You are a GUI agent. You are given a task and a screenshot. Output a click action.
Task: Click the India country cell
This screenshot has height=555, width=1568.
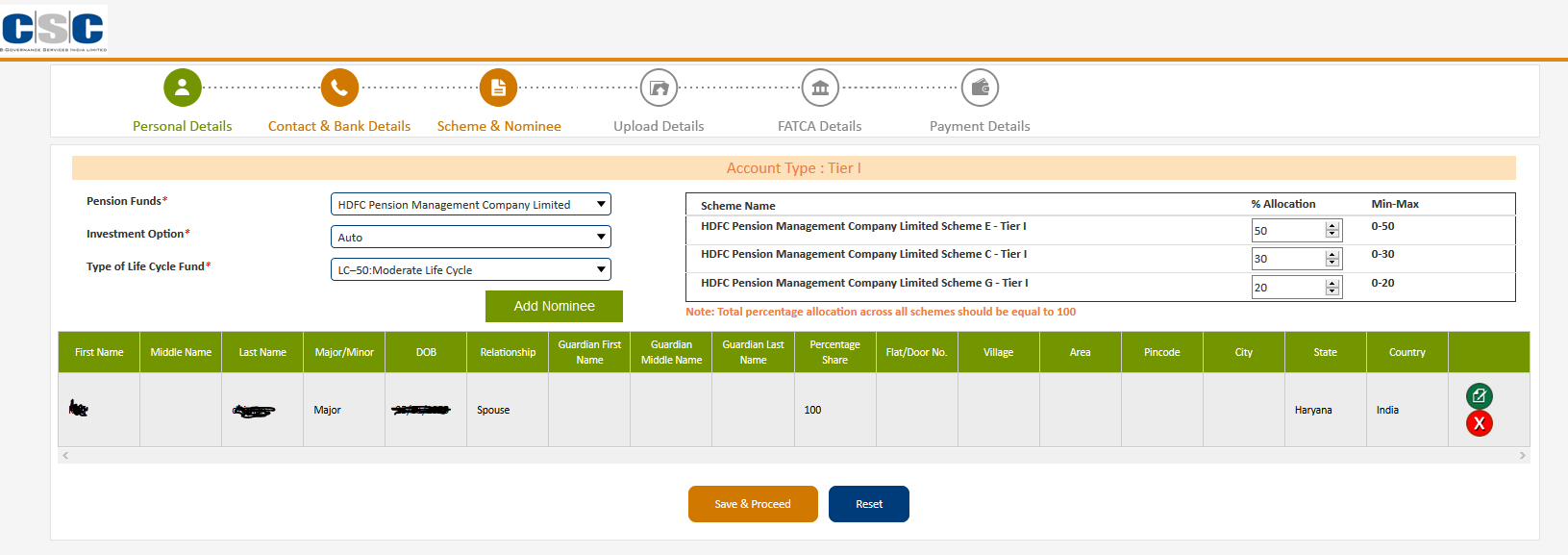coord(1407,410)
